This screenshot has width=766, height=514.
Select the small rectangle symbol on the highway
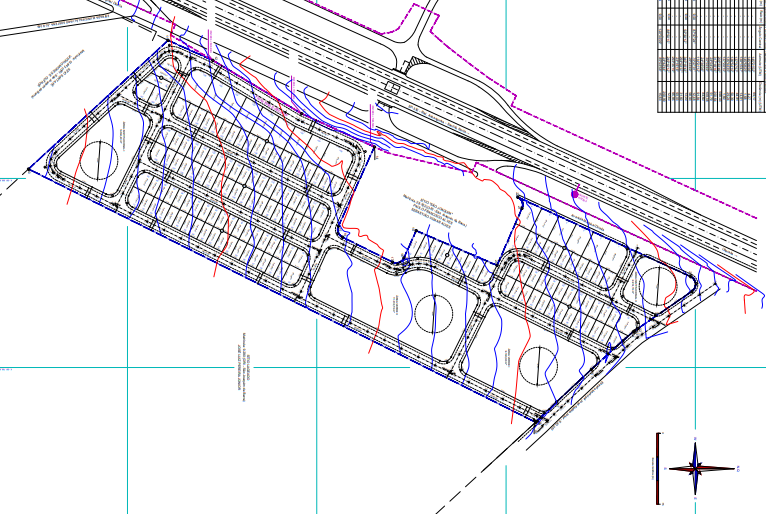392,88
